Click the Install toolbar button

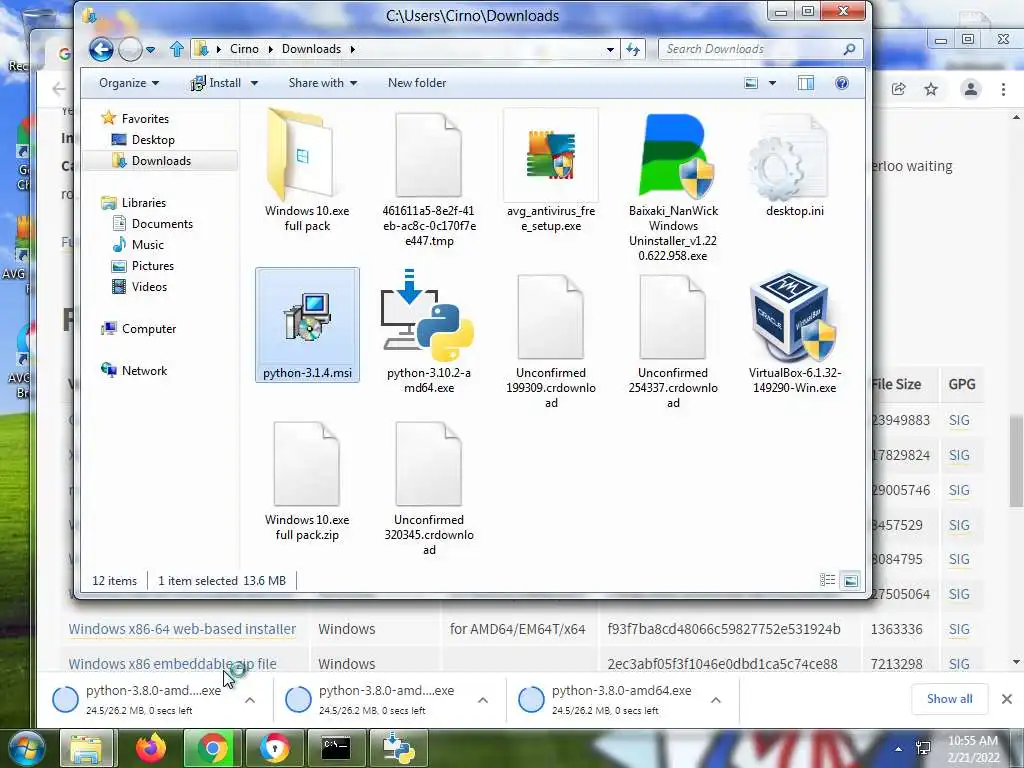[216, 83]
